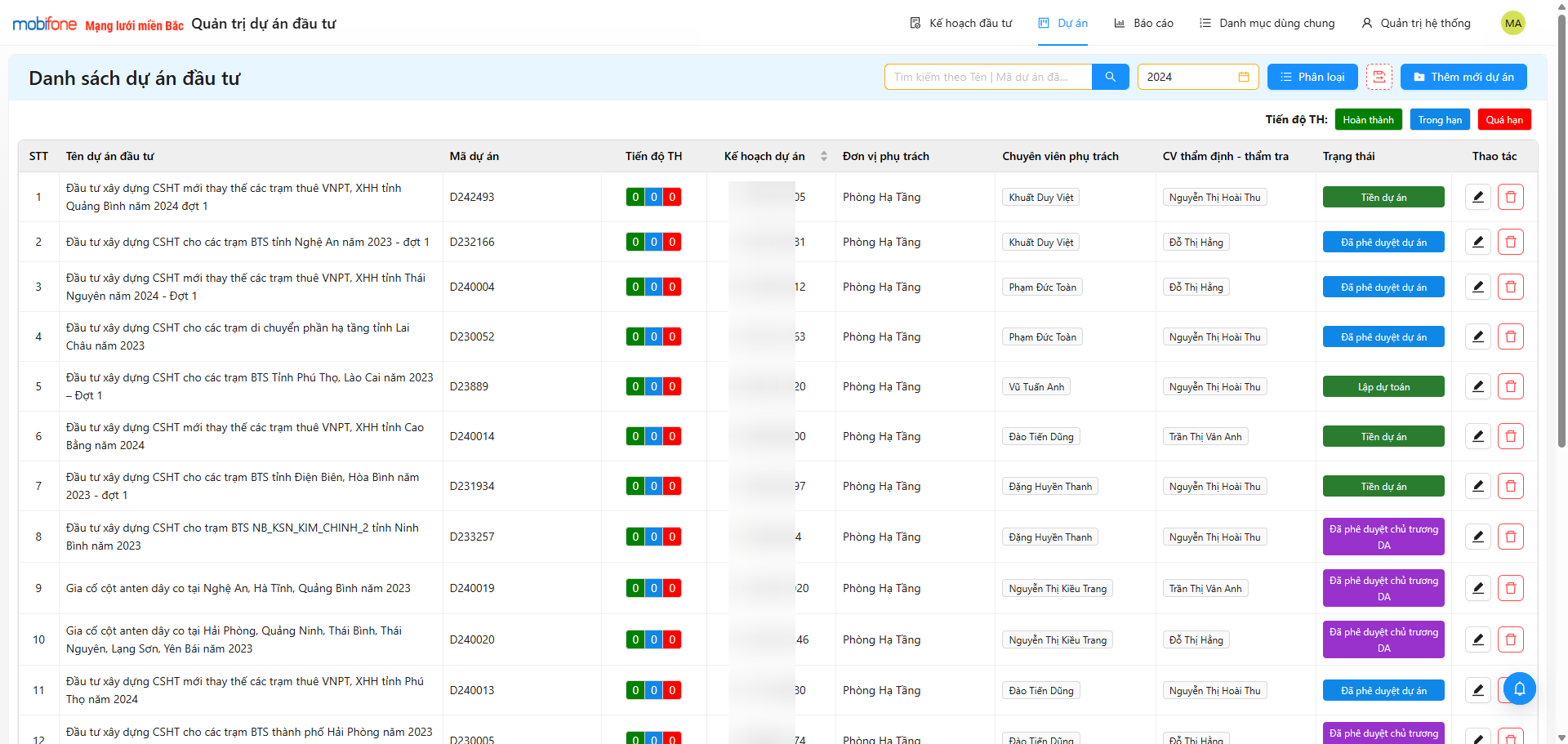The height and width of the screenshot is (744, 1568).
Task: Switch to the Báo cáo menu
Action: coord(1143,23)
